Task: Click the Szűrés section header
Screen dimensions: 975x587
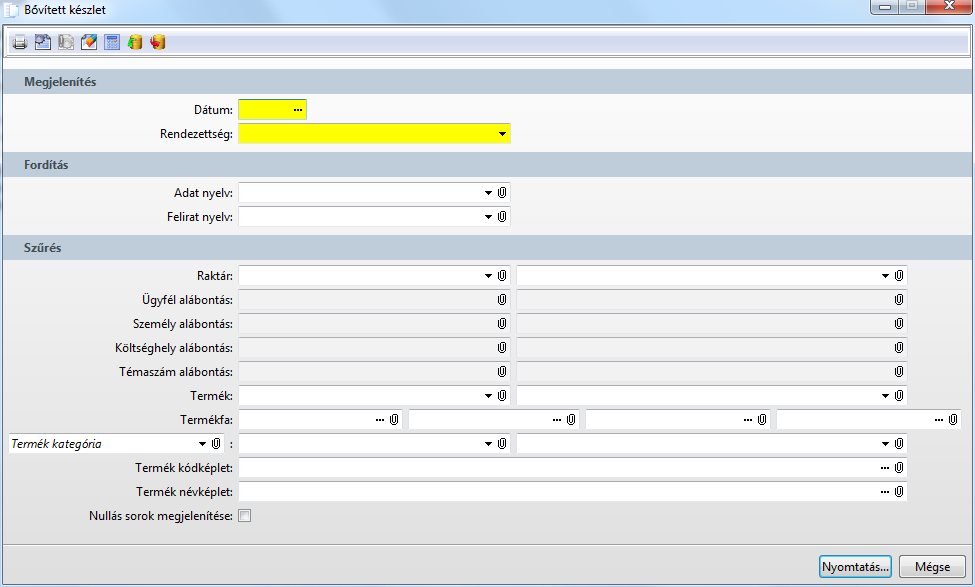Action: pos(488,247)
